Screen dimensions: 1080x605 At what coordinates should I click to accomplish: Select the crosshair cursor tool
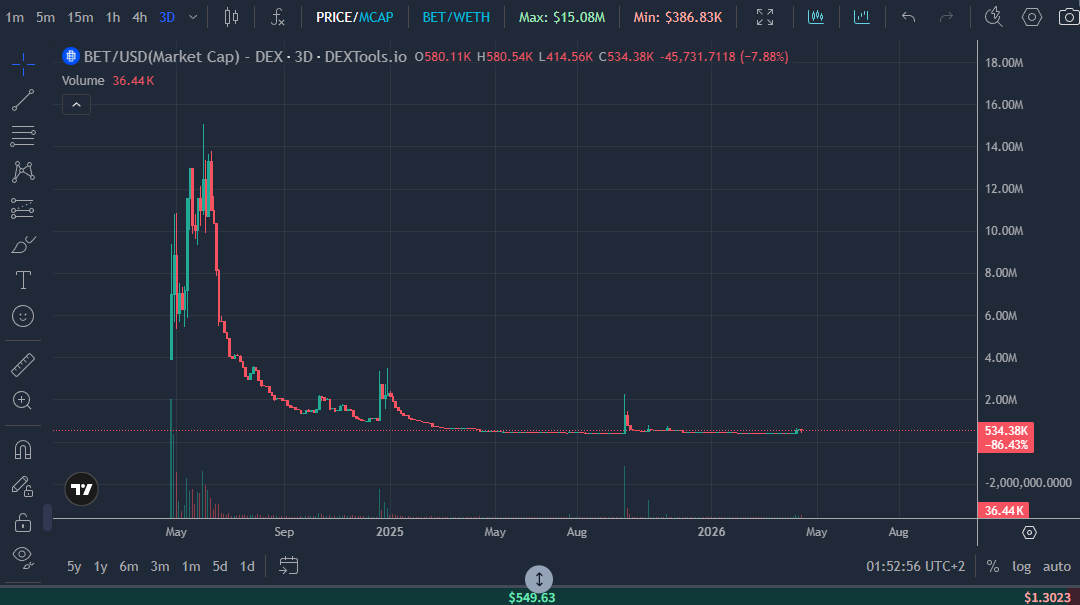pos(23,65)
